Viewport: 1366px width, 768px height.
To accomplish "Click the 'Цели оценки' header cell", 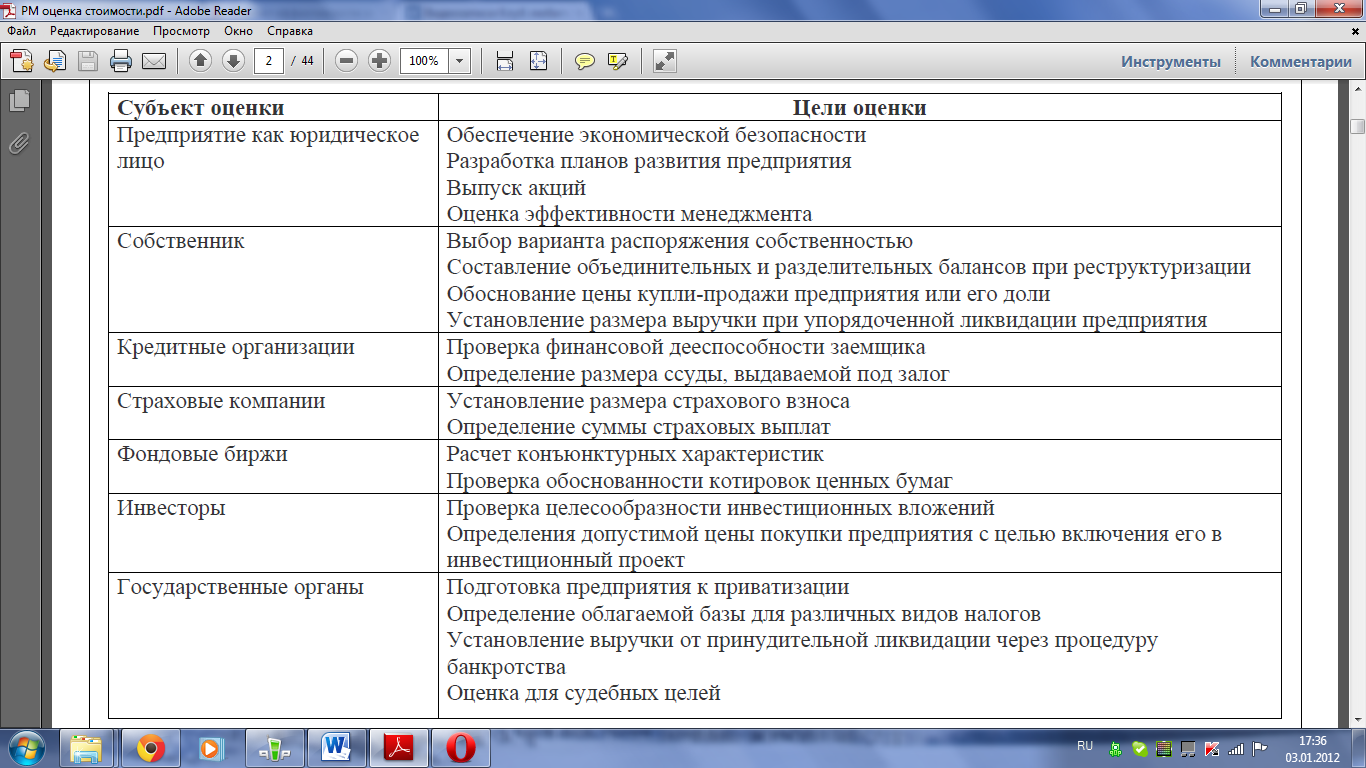I will point(859,108).
